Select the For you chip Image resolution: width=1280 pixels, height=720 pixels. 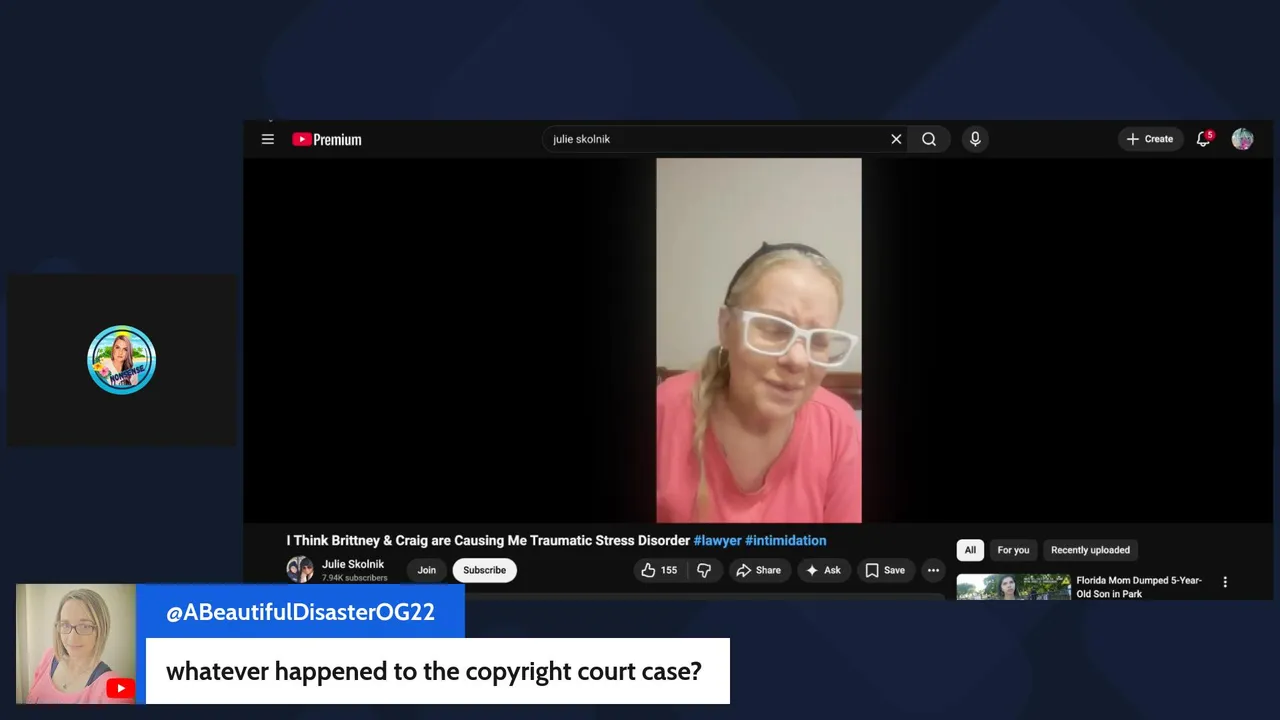coord(1013,550)
